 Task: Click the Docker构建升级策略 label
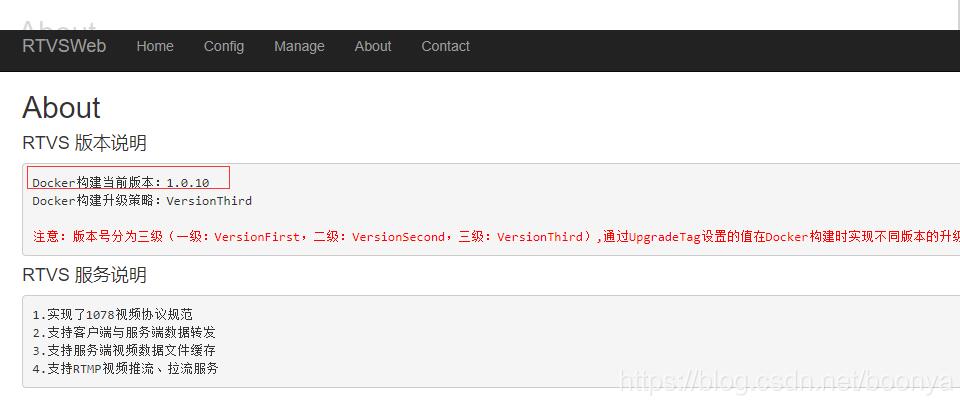click(x=96, y=201)
